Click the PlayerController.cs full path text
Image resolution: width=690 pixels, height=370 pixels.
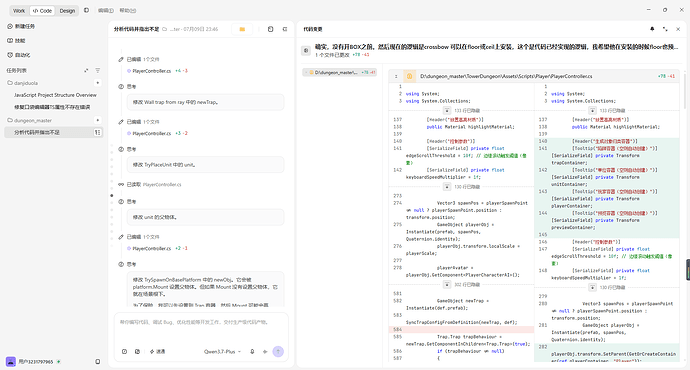pyautogui.click(x=506, y=76)
